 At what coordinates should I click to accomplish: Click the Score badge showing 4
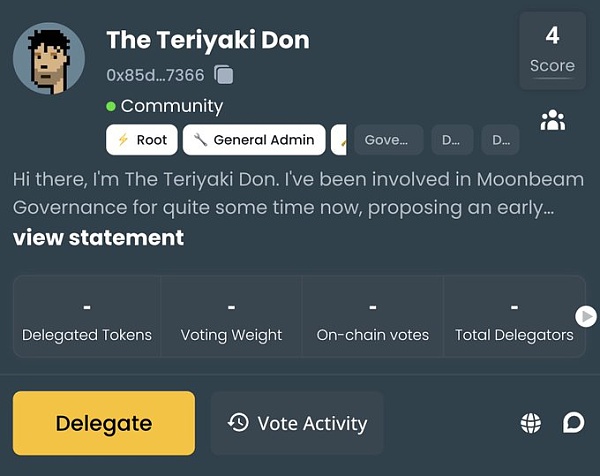tap(552, 50)
